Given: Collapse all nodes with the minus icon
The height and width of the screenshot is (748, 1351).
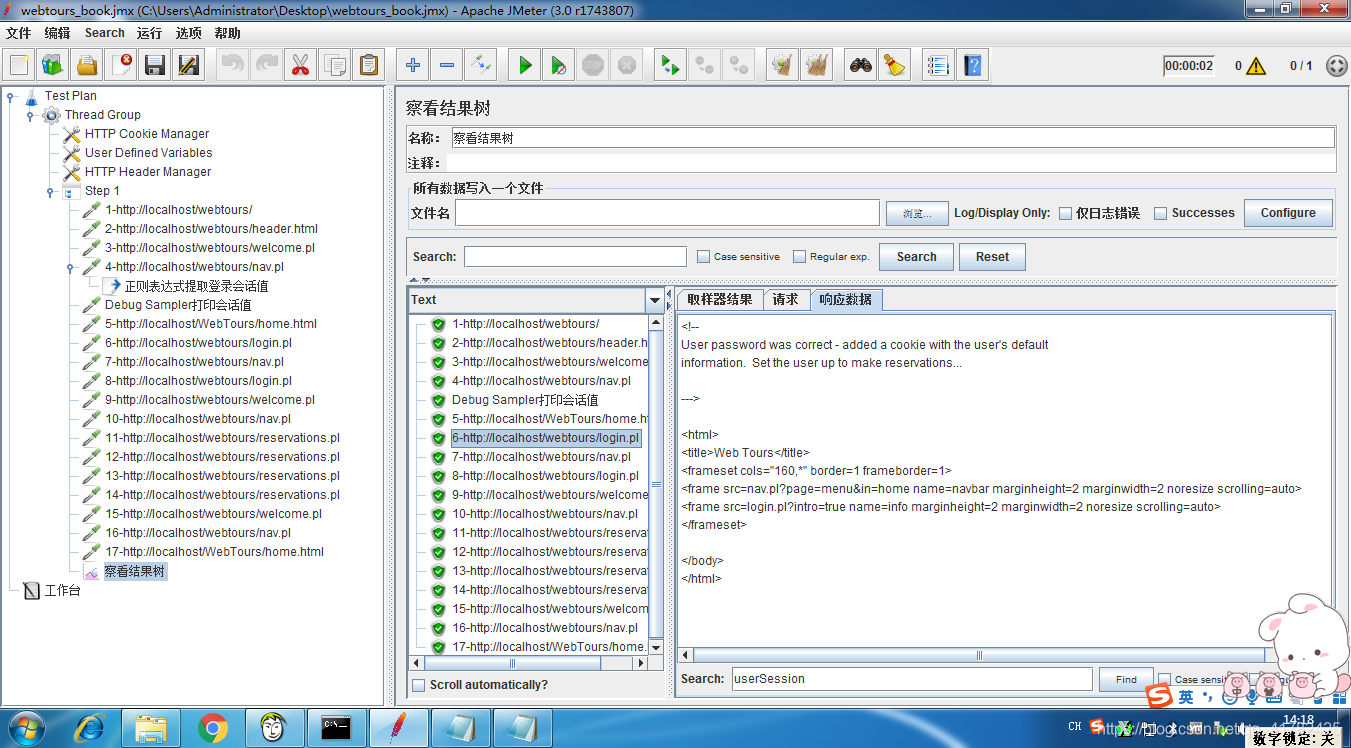Looking at the screenshot, I should coord(447,66).
